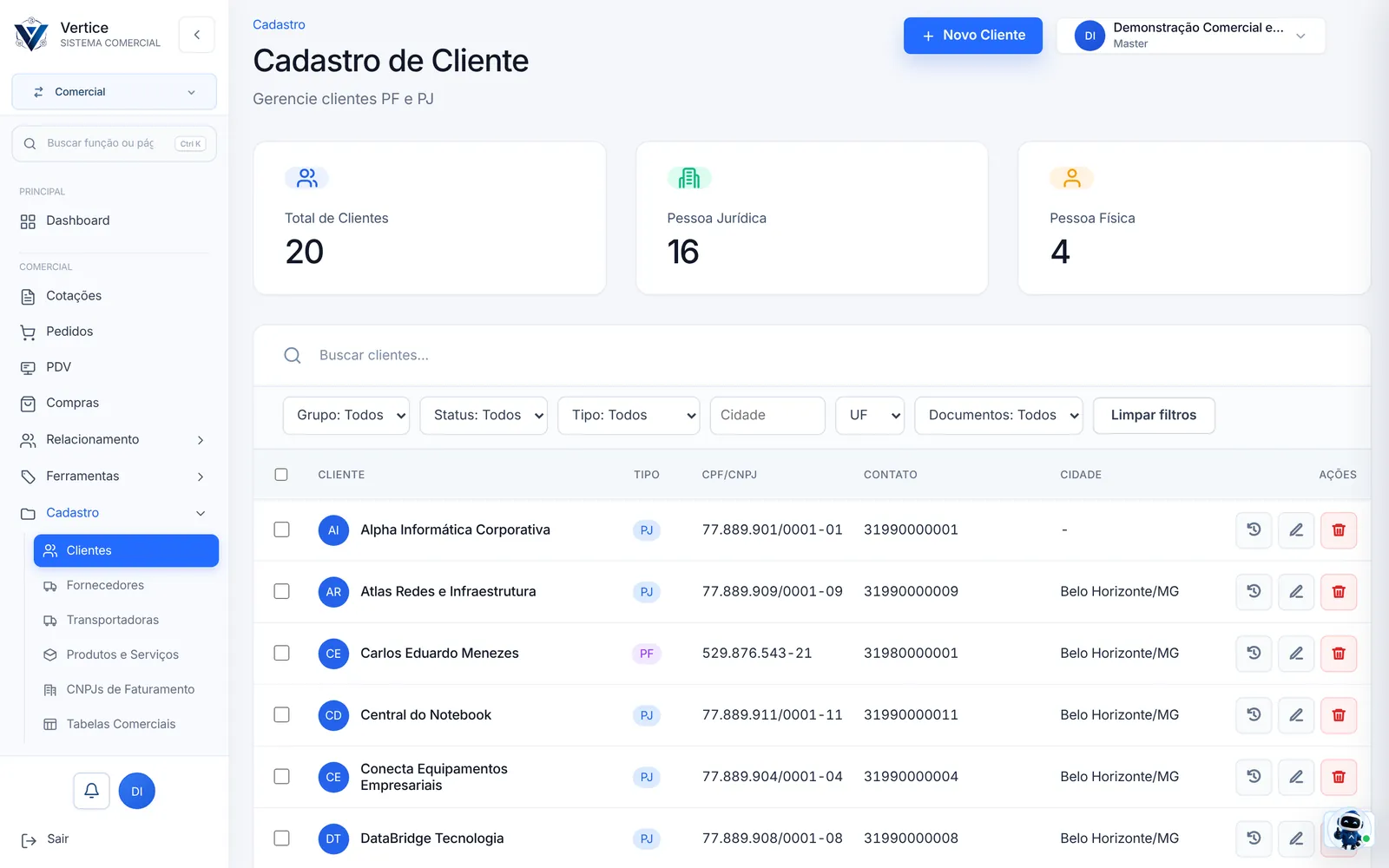View history for Atlas Redes e Infraestrutura
The image size is (1389, 868).
1254,591
